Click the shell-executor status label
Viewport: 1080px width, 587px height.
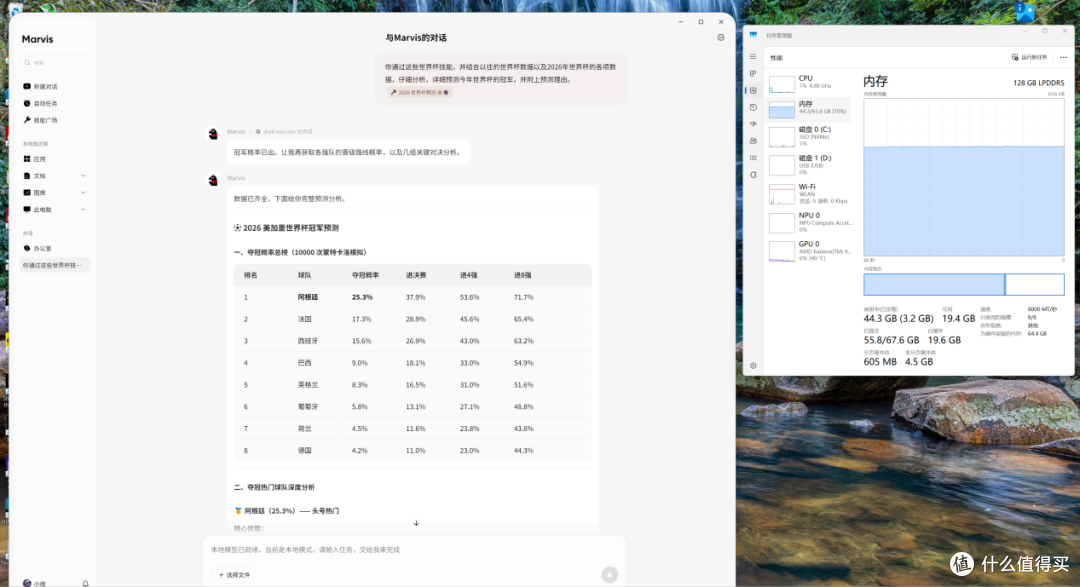pos(284,132)
